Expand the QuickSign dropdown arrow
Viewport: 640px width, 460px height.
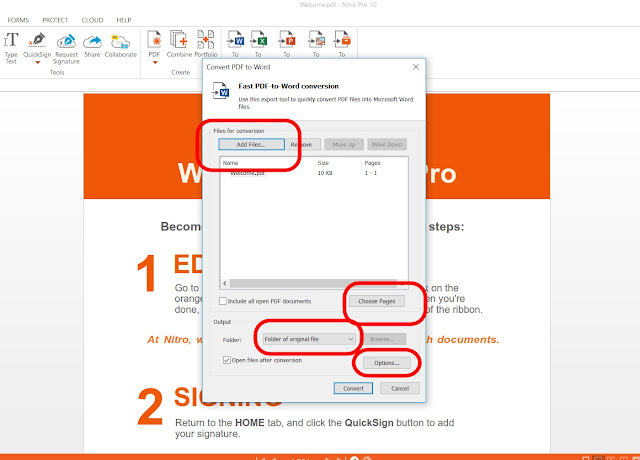pos(37,62)
